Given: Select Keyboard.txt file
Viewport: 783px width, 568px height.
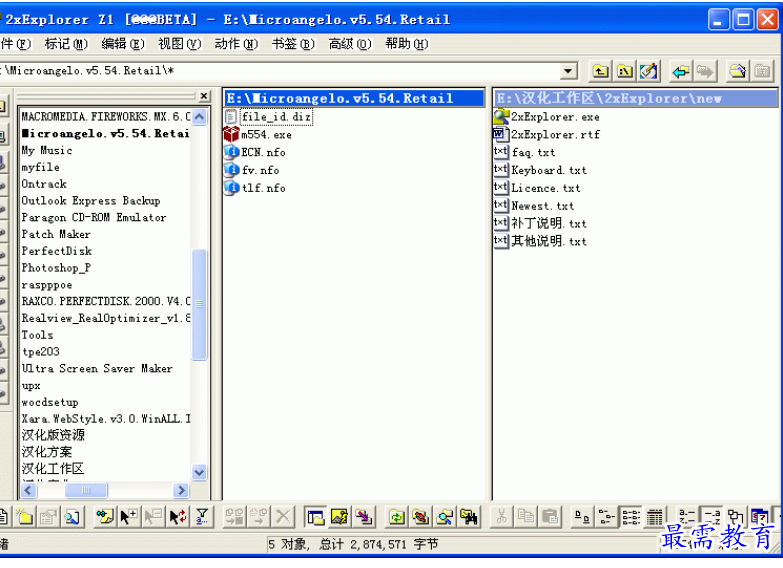Looking at the screenshot, I should pyautogui.click(x=540, y=170).
